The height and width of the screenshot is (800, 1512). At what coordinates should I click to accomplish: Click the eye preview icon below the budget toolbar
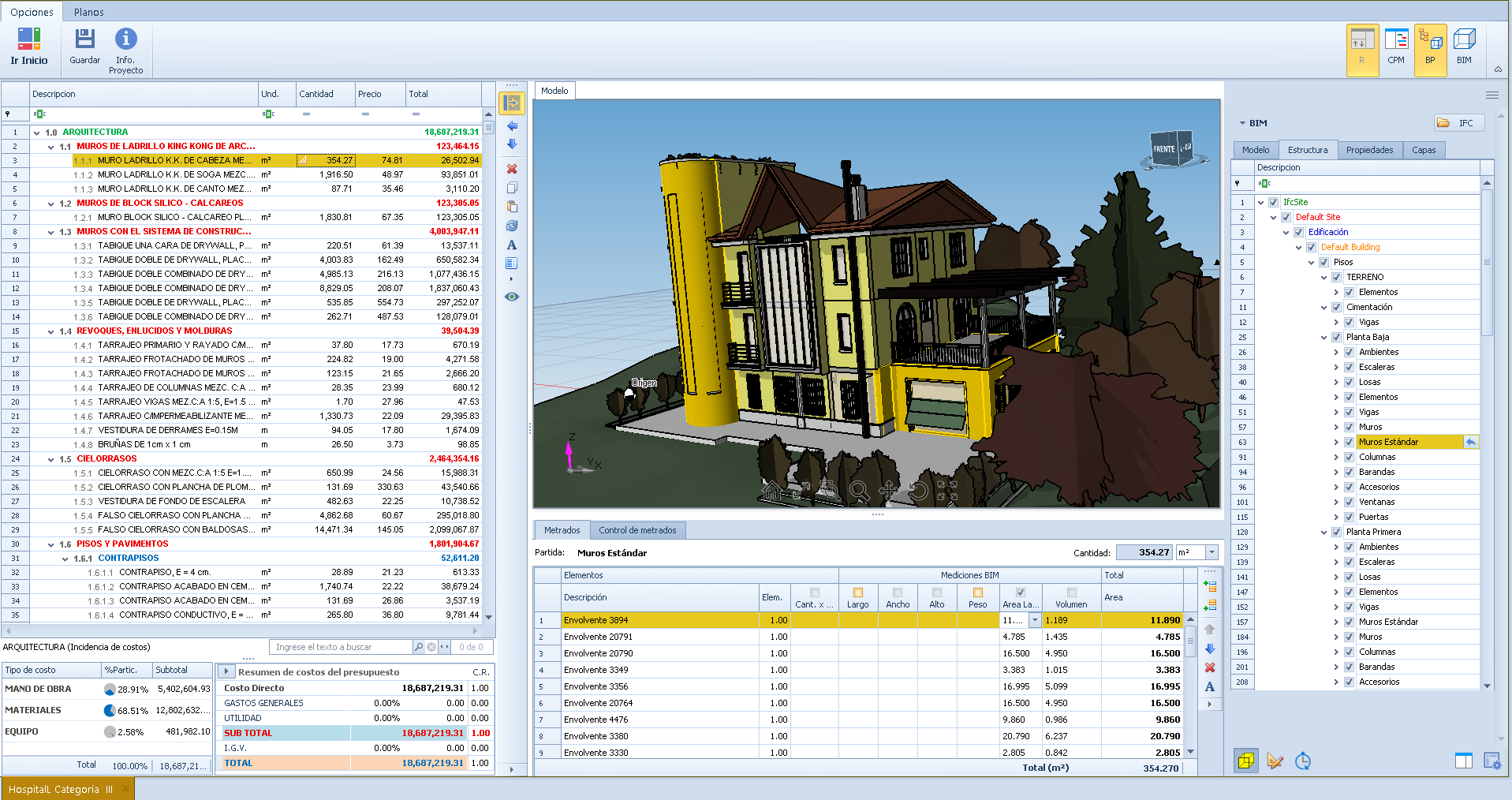click(x=512, y=297)
